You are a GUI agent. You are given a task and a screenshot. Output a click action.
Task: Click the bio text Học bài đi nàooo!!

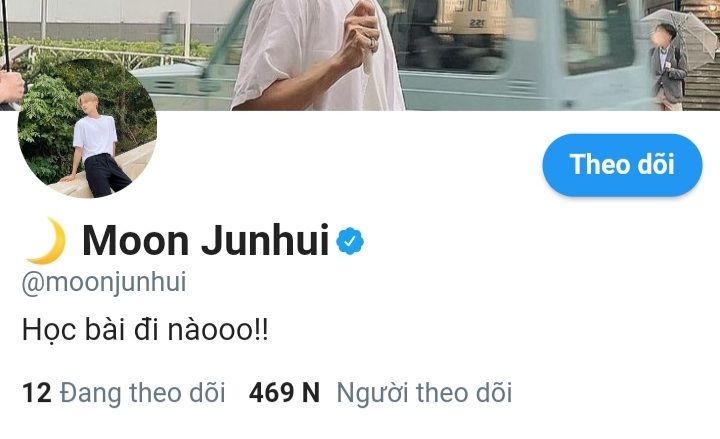[145, 330]
